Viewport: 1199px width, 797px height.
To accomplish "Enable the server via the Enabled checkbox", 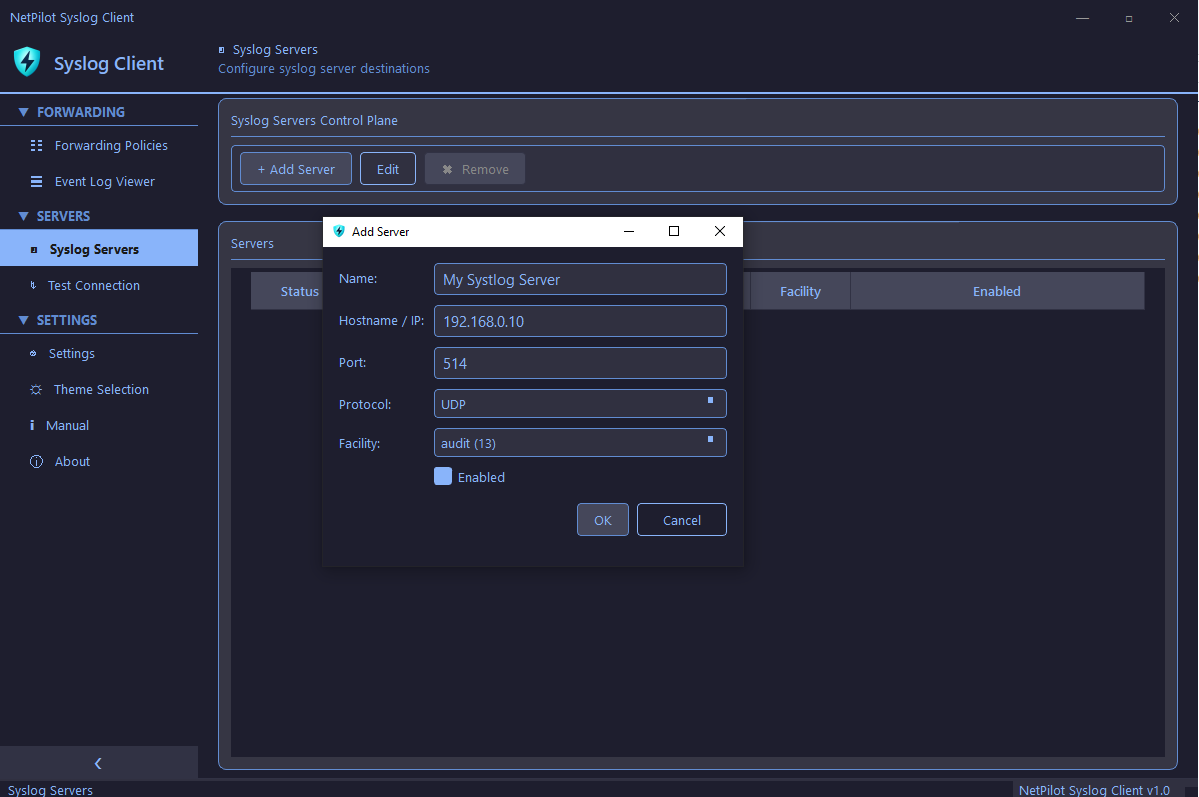I will click(x=442, y=476).
